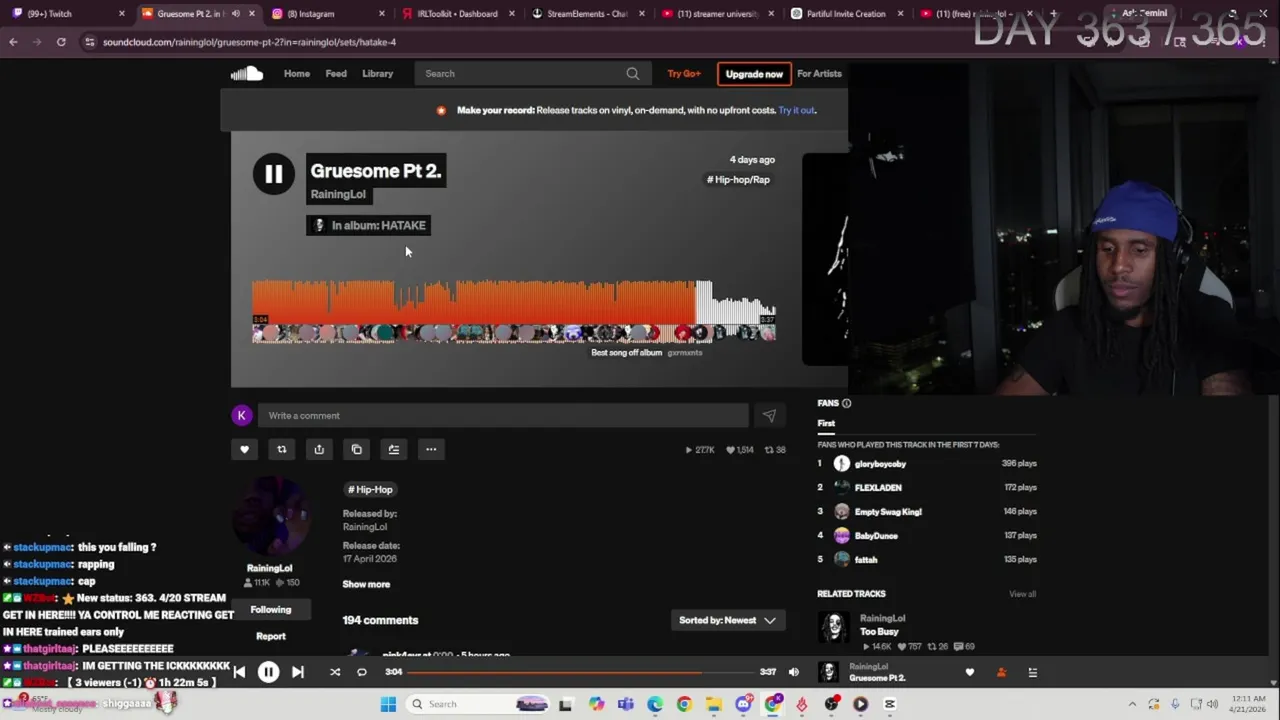Open the Too Busy related track
1280x720 pixels.
[x=879, y=632]
